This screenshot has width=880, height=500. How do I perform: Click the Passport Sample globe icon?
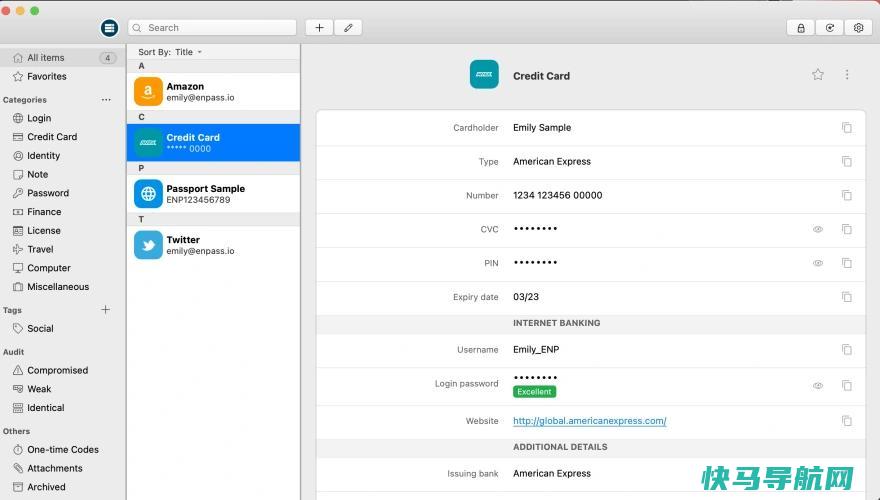point(148,194)
